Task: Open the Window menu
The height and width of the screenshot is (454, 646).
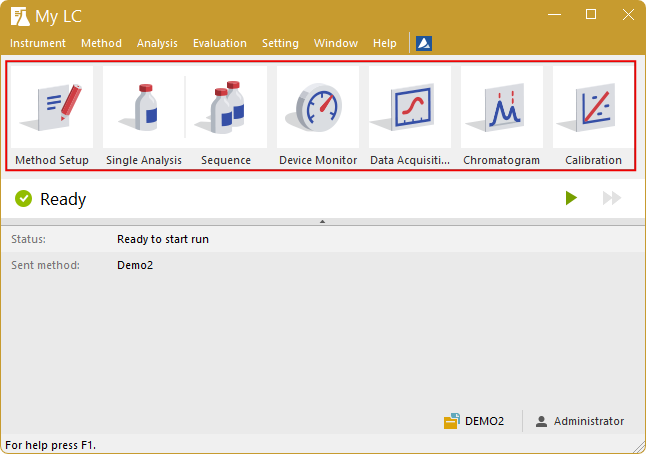Action: click(336, 43)
